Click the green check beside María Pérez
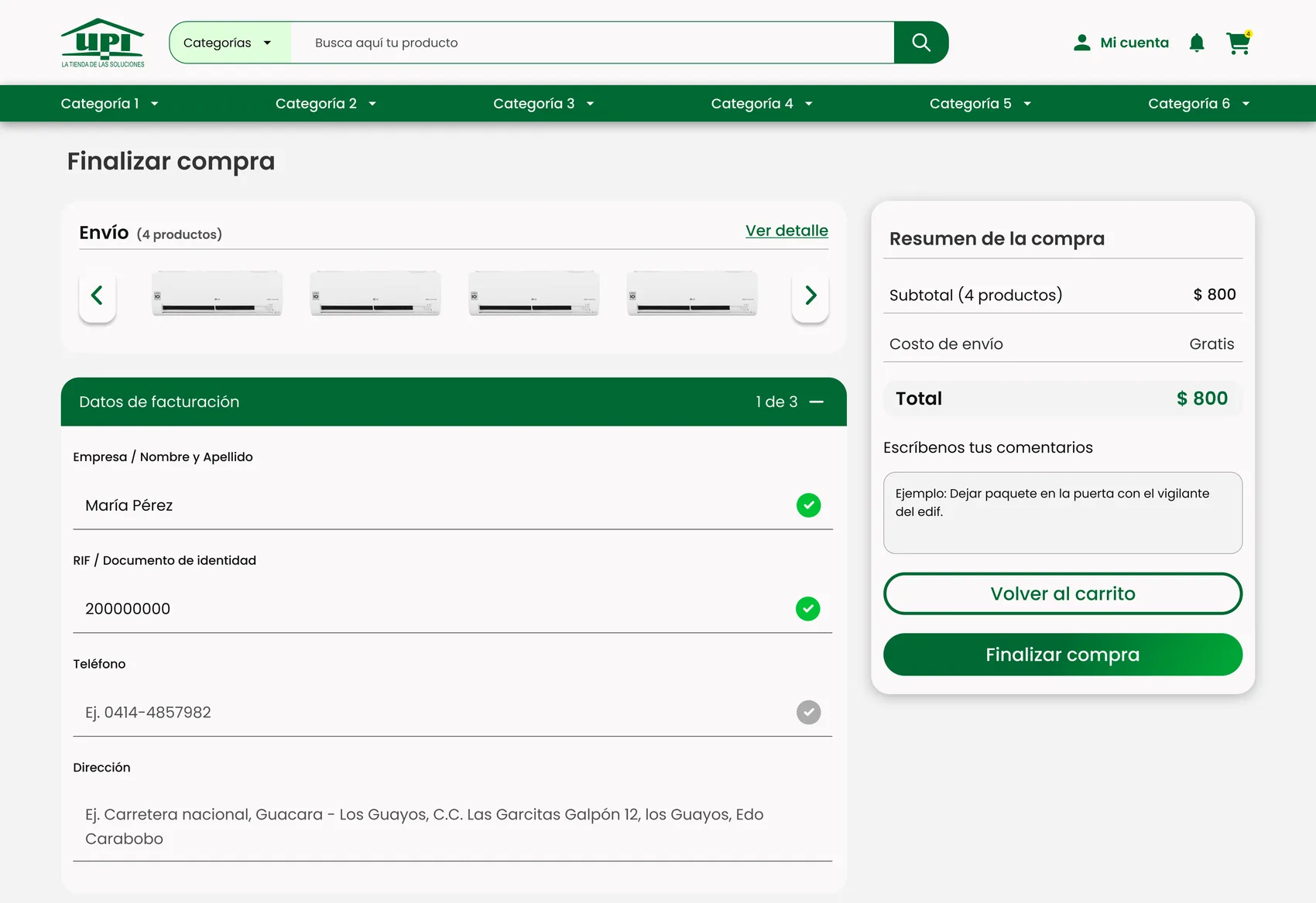1316x903 pixels. click(x=809, y=505)
